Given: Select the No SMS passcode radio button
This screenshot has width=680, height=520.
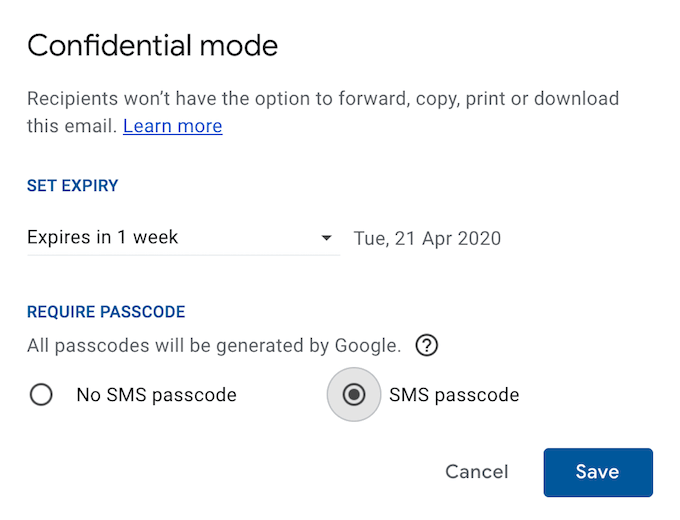Looking at the screenshot, I should [41, 395].
